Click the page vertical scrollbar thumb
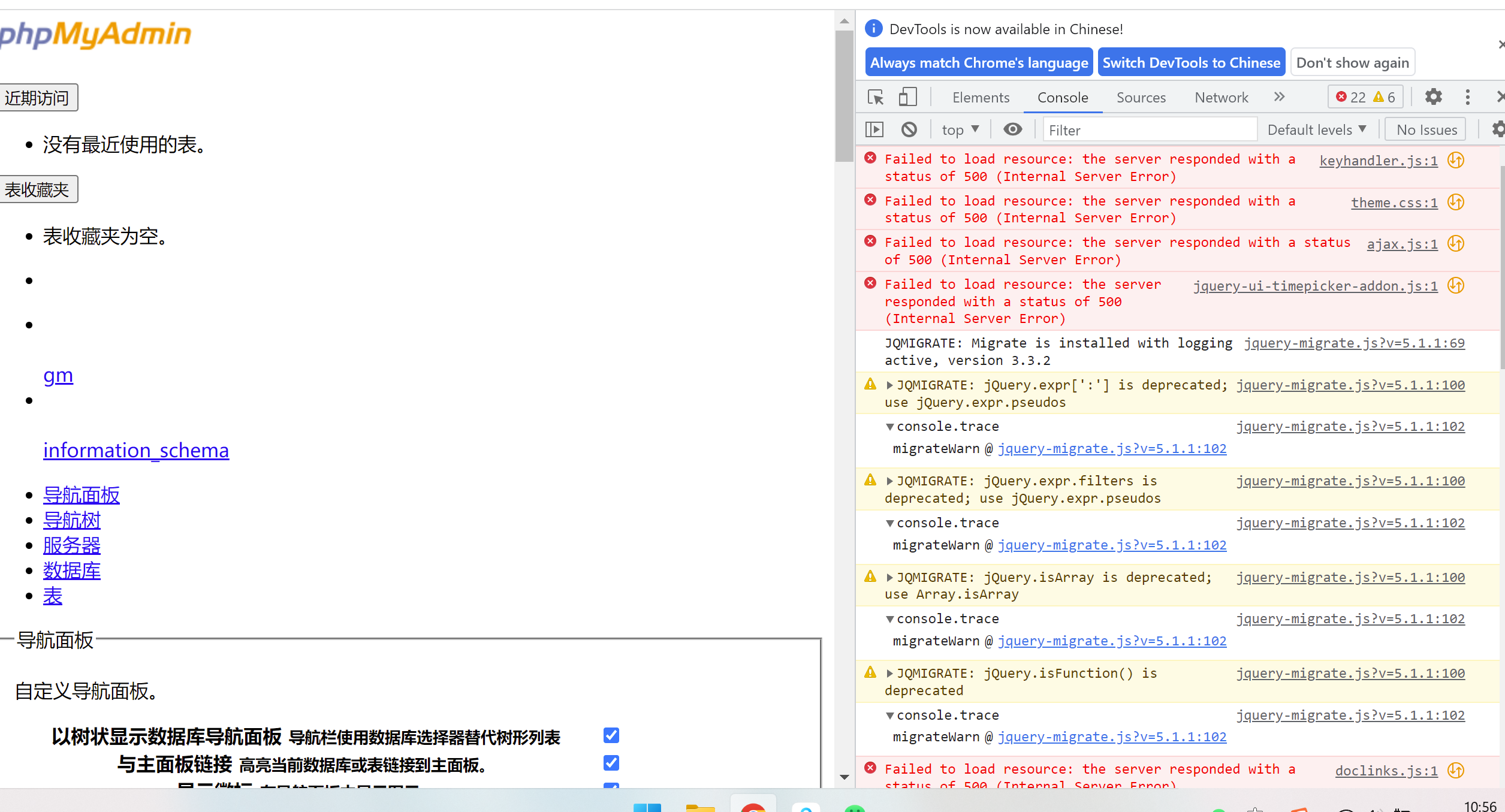1505x812 pixels. (x=844, y=96)
